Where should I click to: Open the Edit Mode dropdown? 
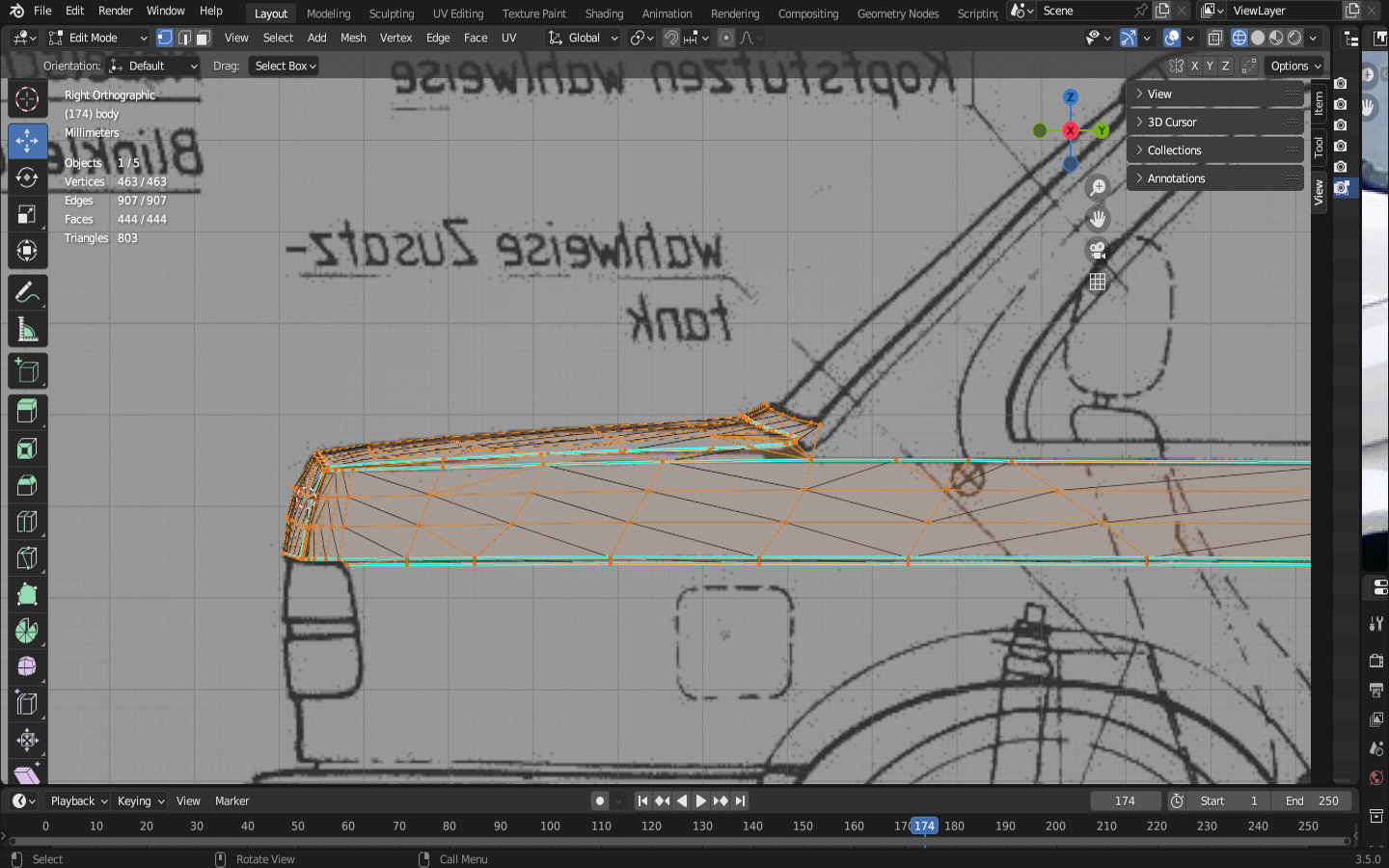(x=98, y=38)
